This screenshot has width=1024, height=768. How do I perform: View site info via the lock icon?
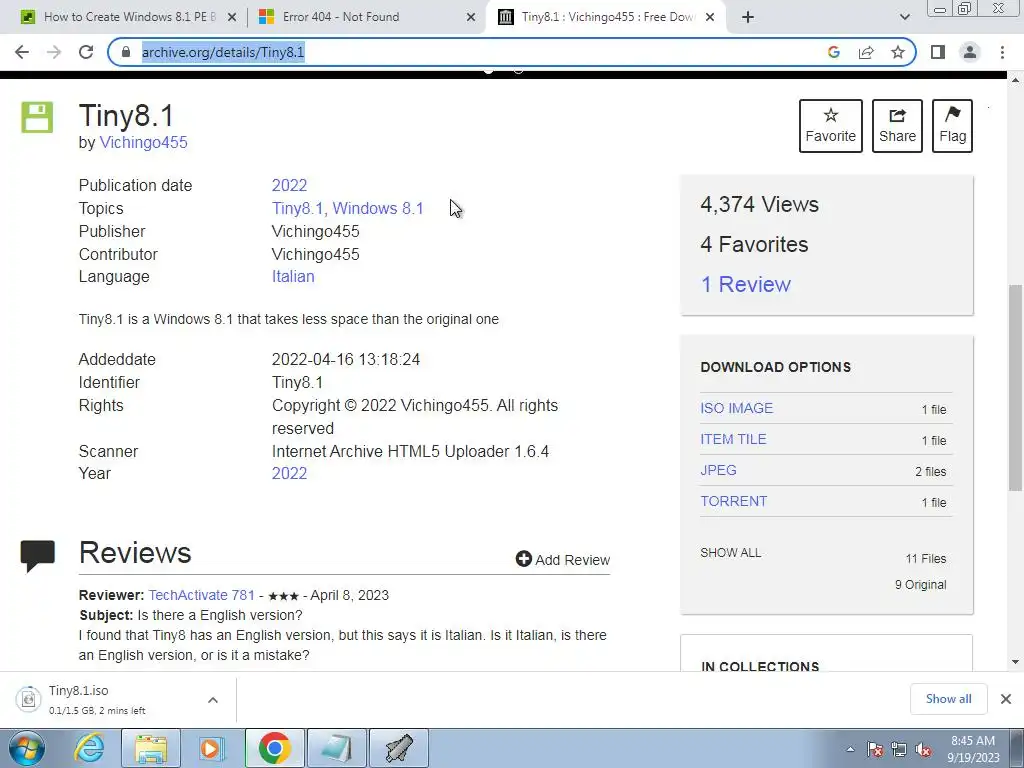[x=126, y=52]
